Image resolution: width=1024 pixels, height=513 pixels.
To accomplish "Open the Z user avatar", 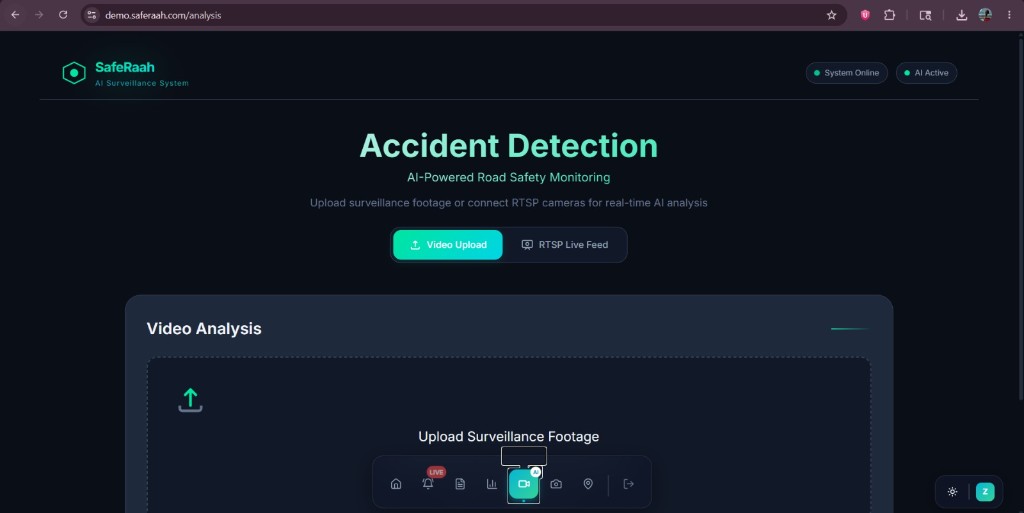I will [985, 491].
